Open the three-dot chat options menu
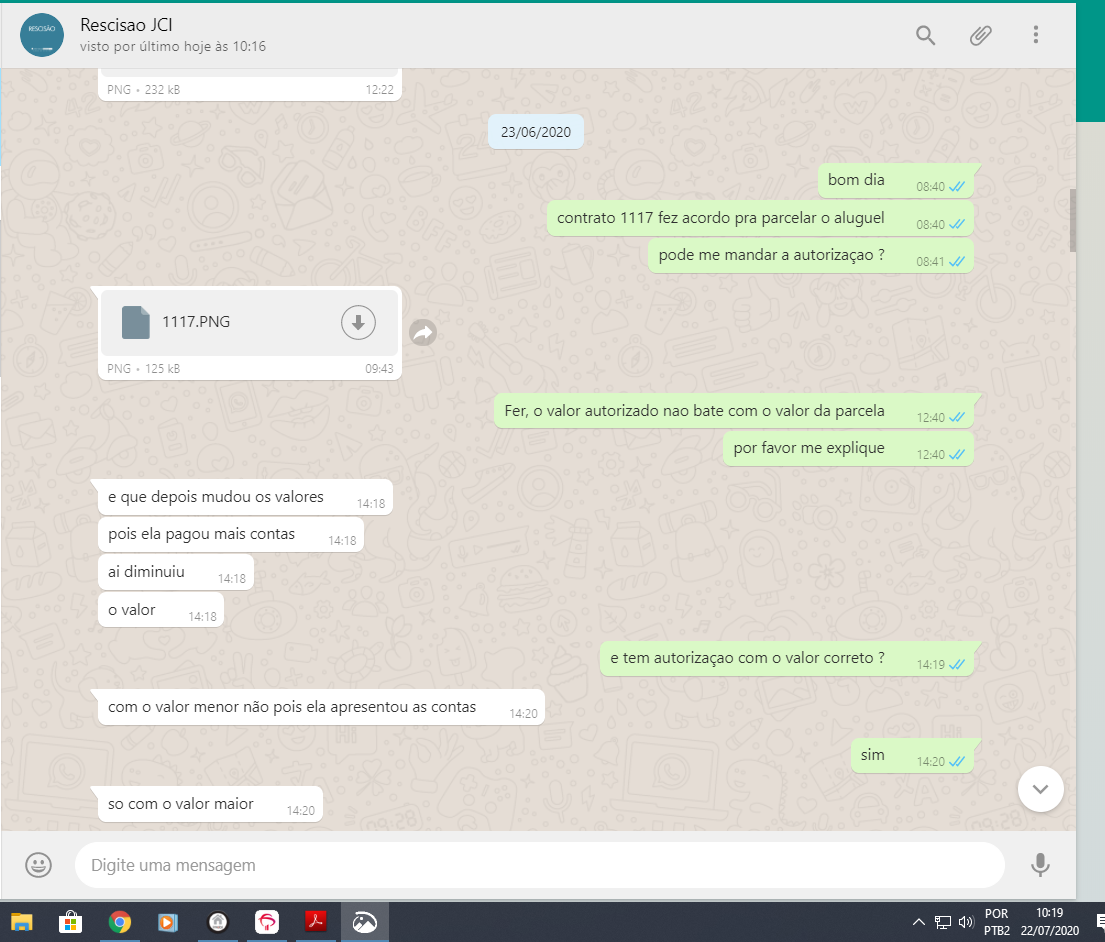Viewport: 1105px width, 942px height. pyautogui.click(x=1036, y=36)
